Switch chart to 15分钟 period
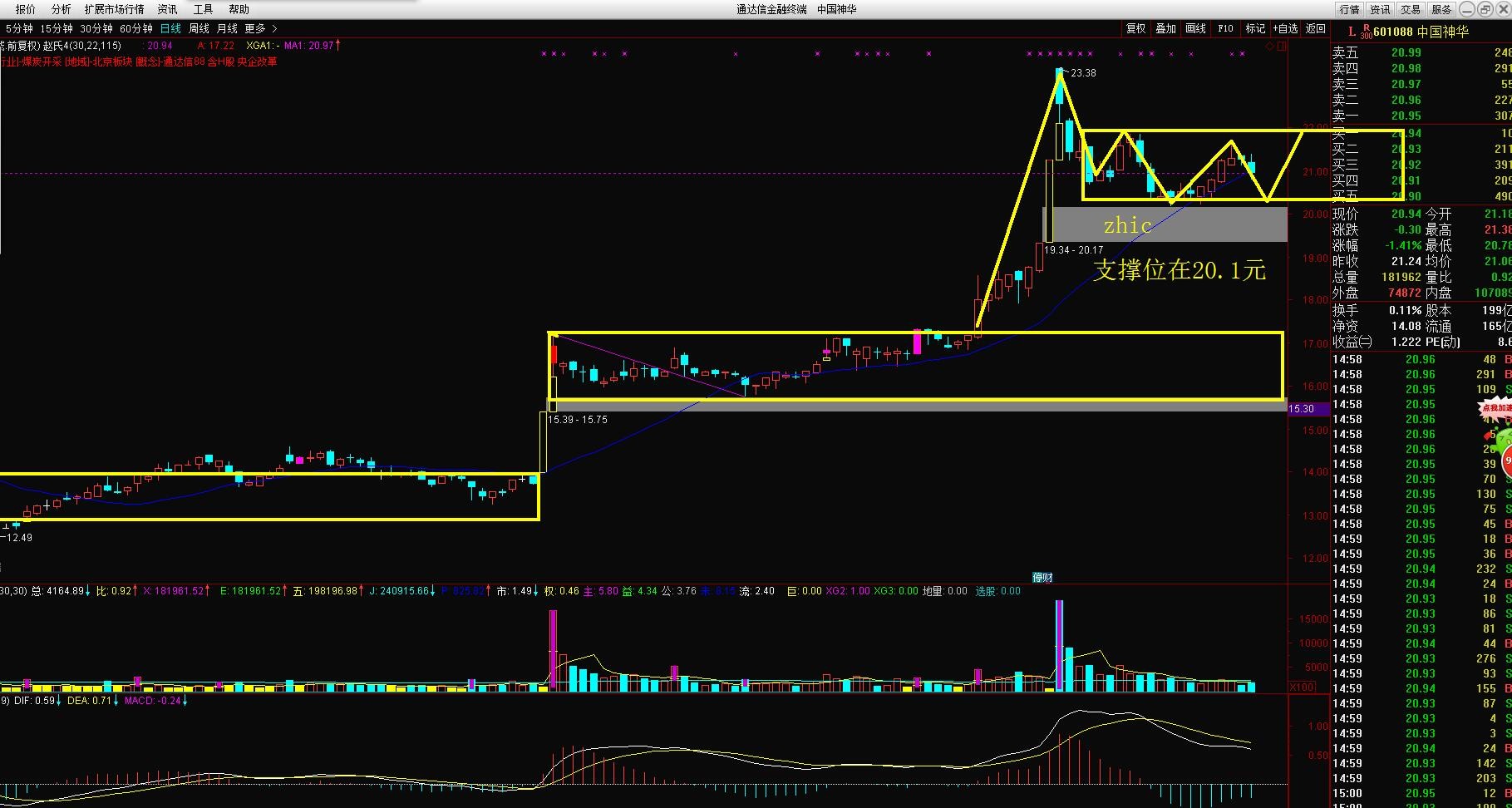This screenshot has width=1512, height=808. (57, 28)
